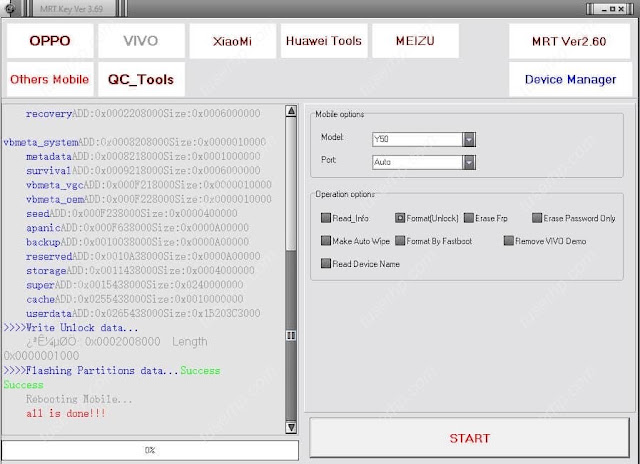Click the Flashing Partitions data line
The width and height of the screenshot is (640, 464).
tap(111, 371)
